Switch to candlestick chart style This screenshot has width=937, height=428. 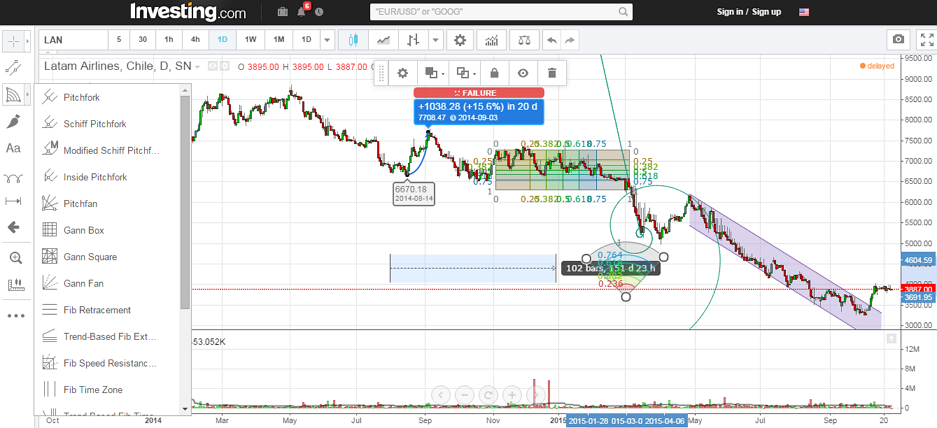click(353, 40)
